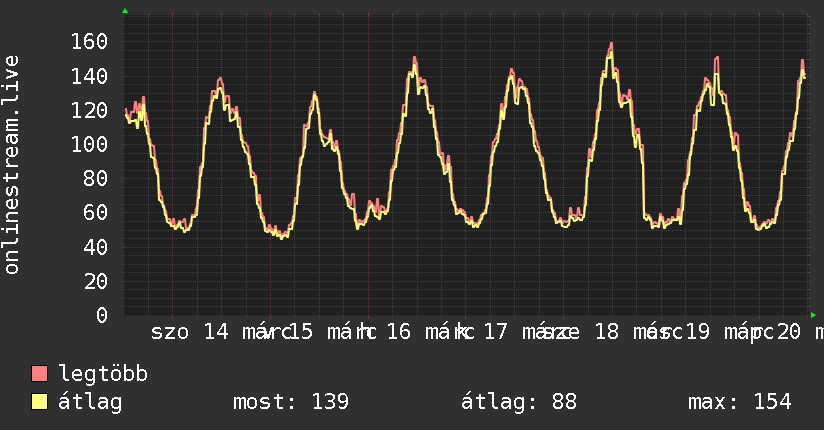Click the 20 x-axis date label
Screen dimensions: 824x430
tap(788, 332)
